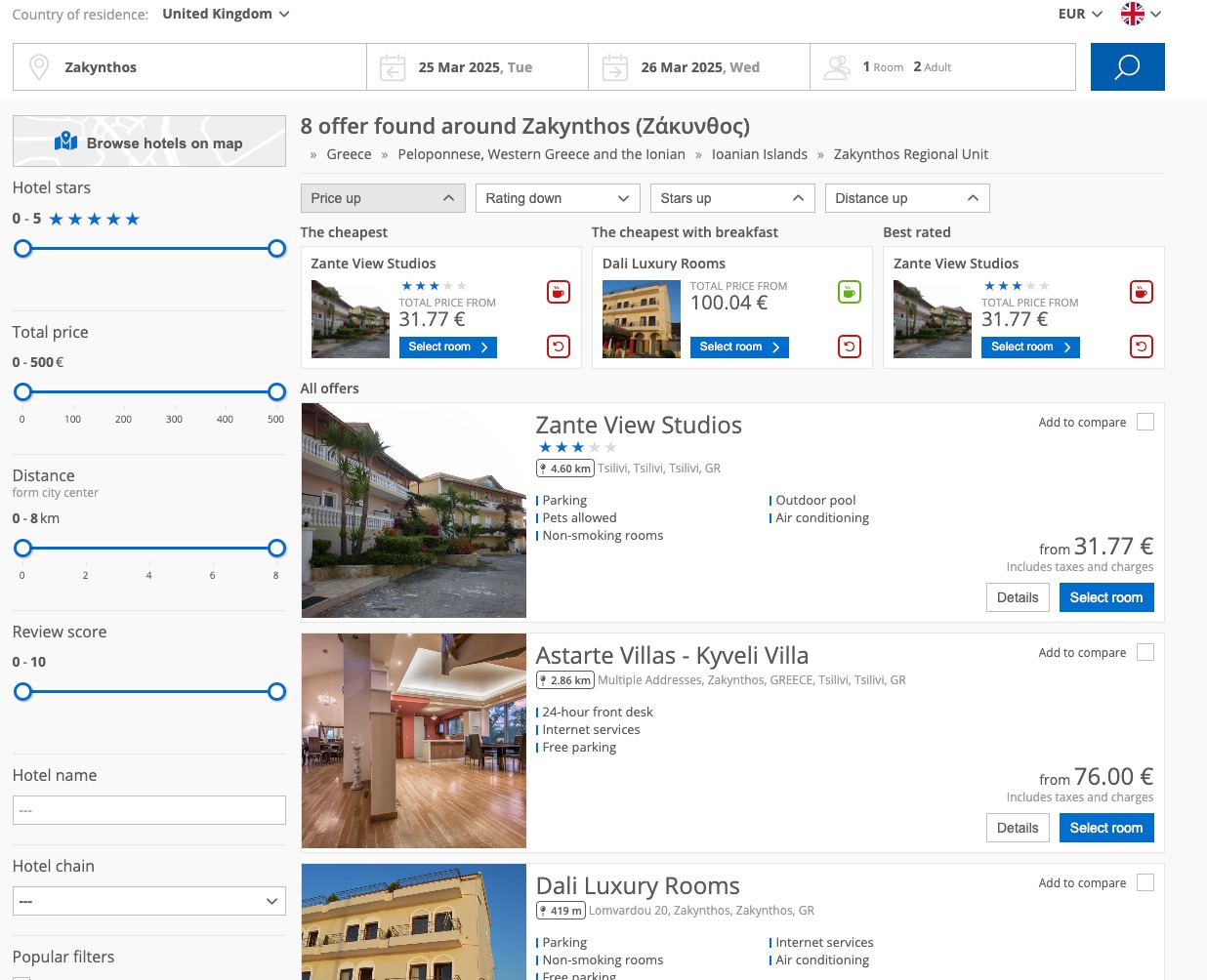The image size is (1207, 980).
Task: Click the Hotel name input field
Action: point(149,810)
